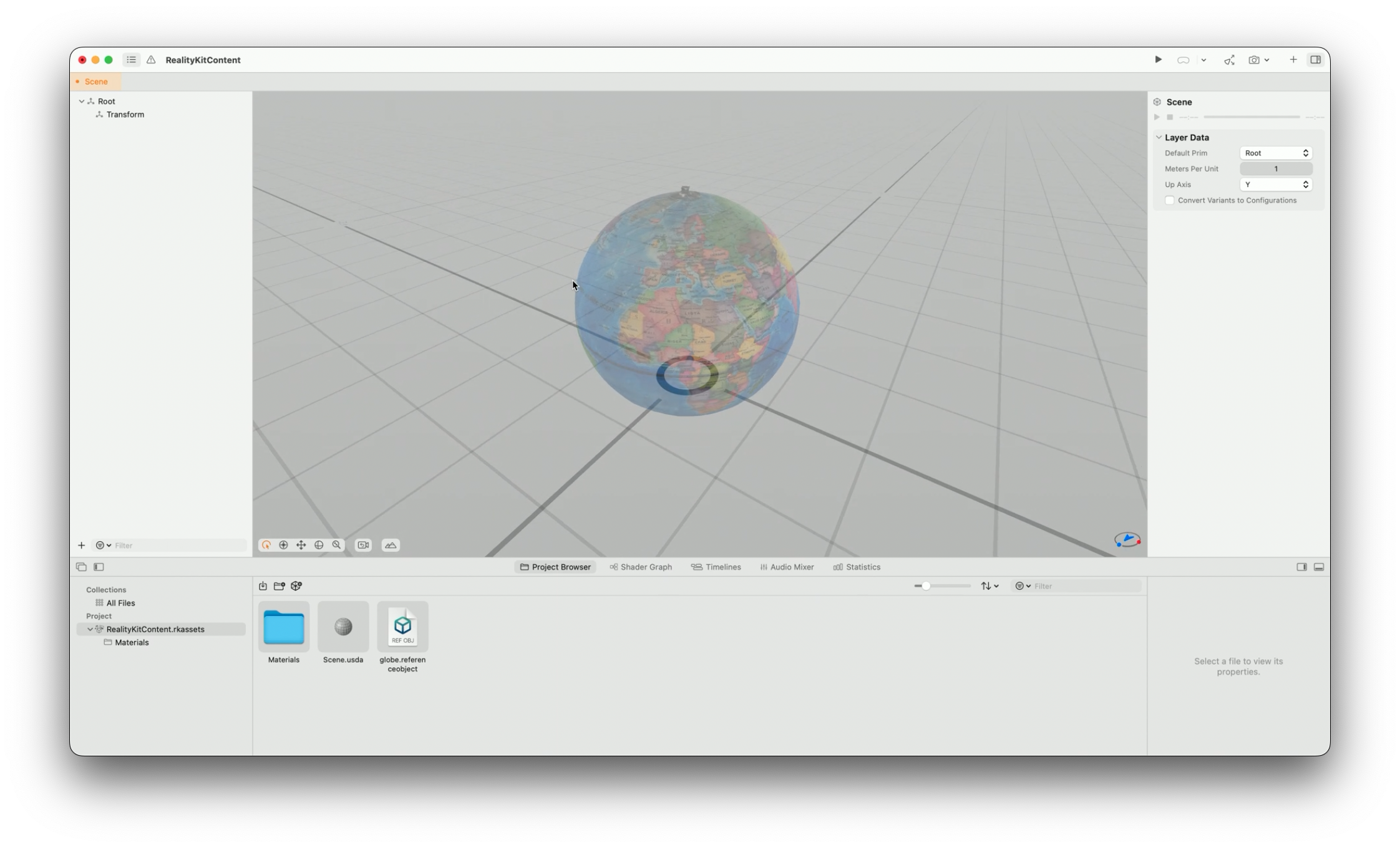Click the import file icon in Project Browser
This screenshot has width=1400, height=848.
[263, 586]
